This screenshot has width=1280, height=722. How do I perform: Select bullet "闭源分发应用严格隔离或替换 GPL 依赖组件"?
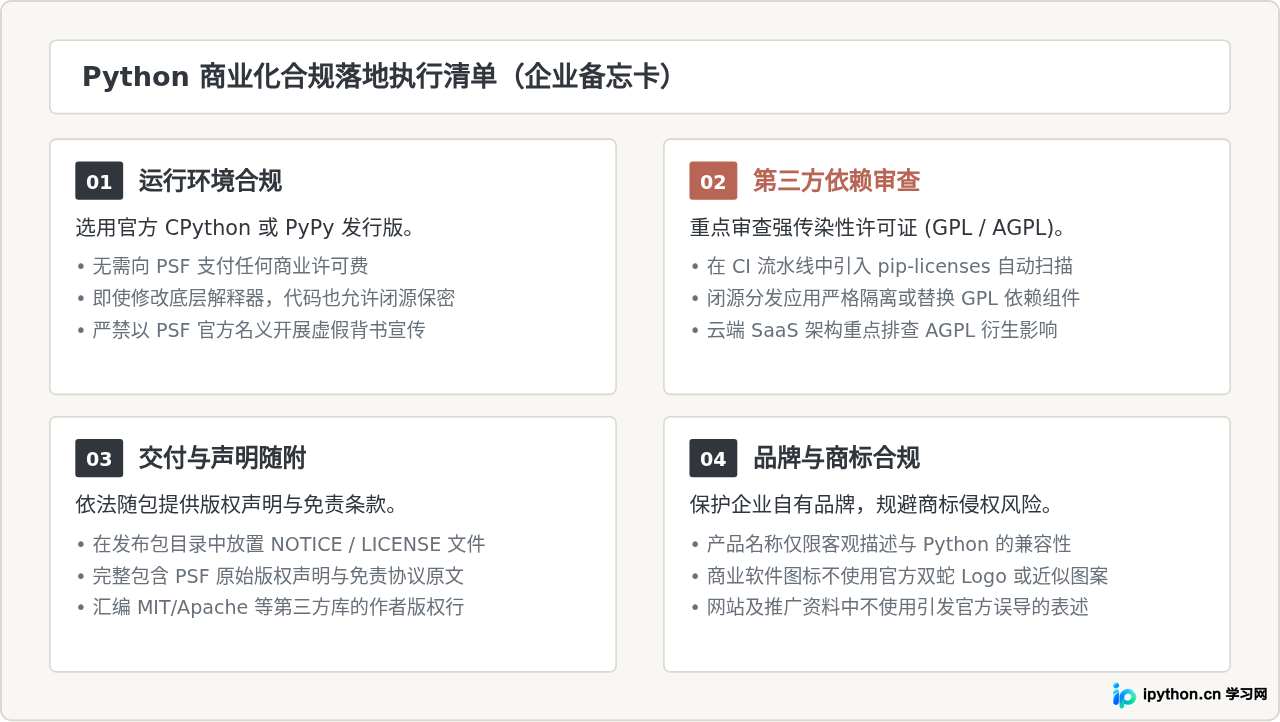pyautogui.click(x=885, y=298)
